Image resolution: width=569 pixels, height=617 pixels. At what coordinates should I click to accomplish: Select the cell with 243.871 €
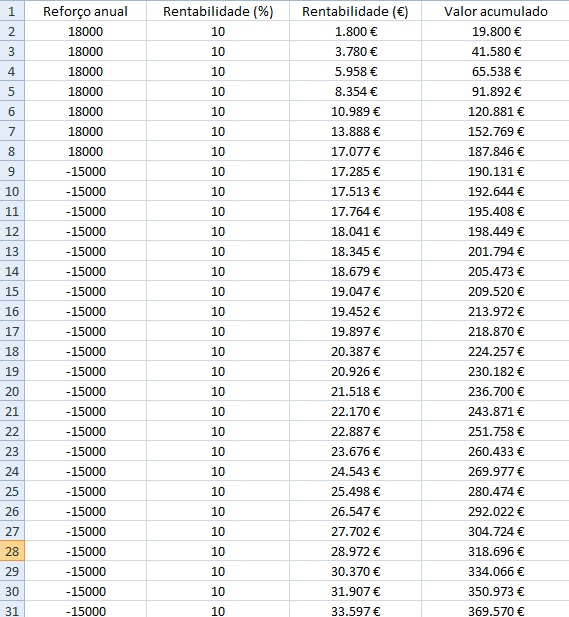495,411
